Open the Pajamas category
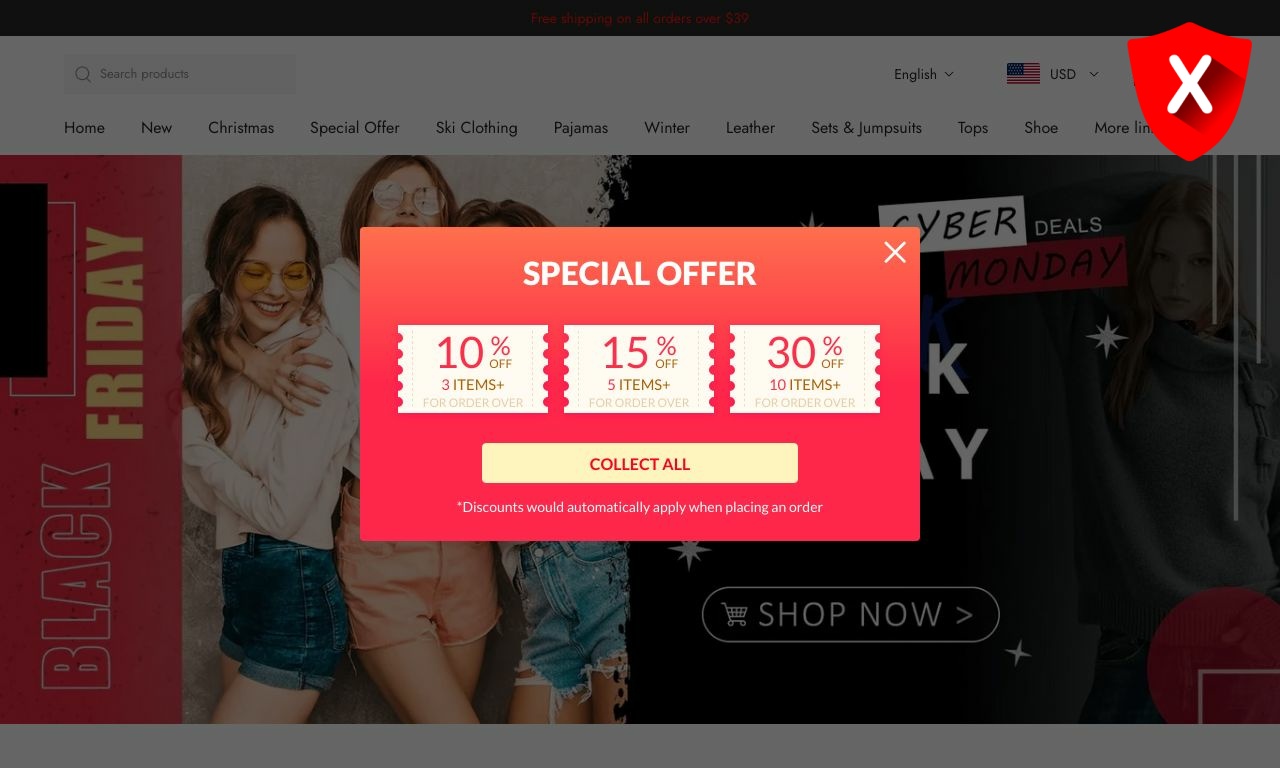 (x=581, y=128)
